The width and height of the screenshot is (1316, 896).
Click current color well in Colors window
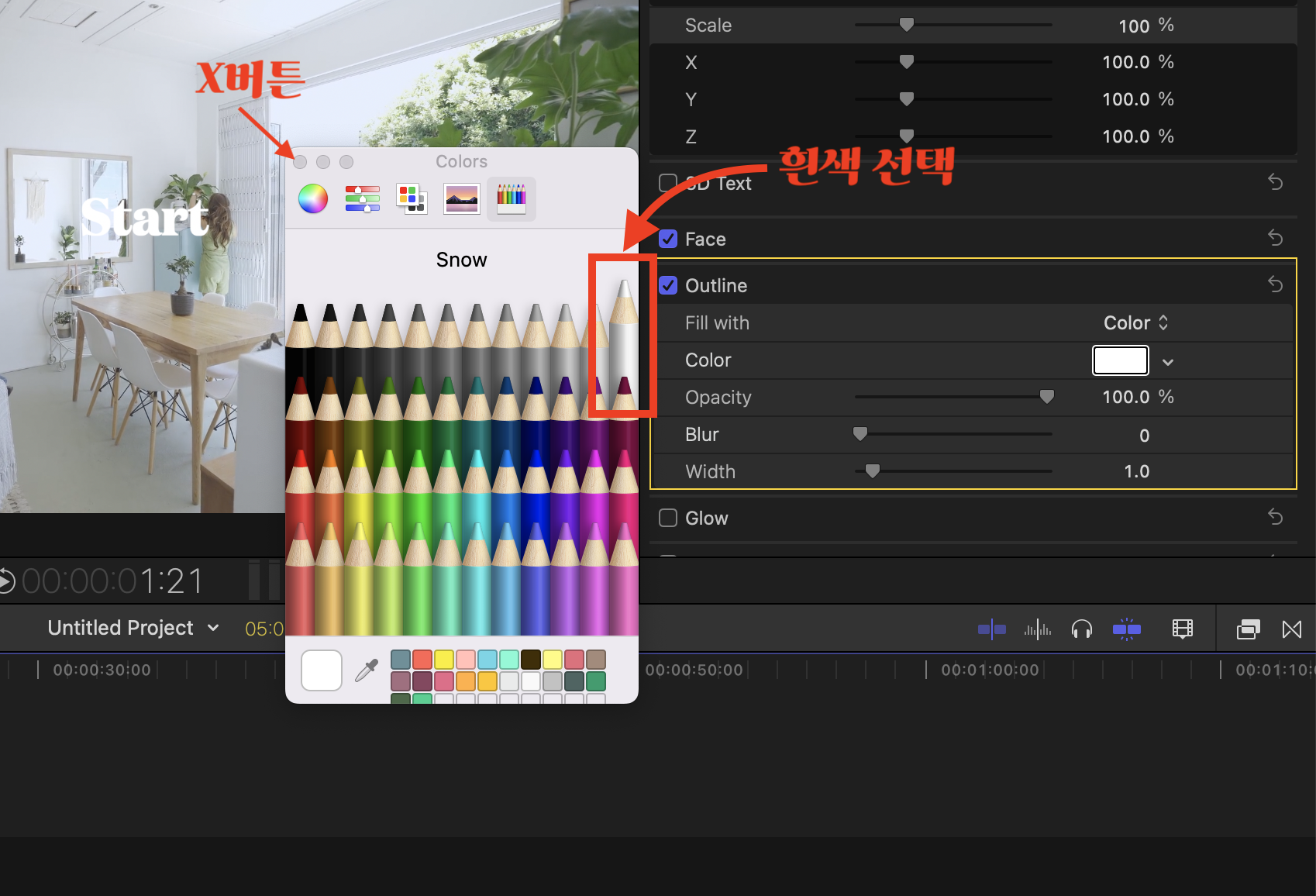point(322,670)
